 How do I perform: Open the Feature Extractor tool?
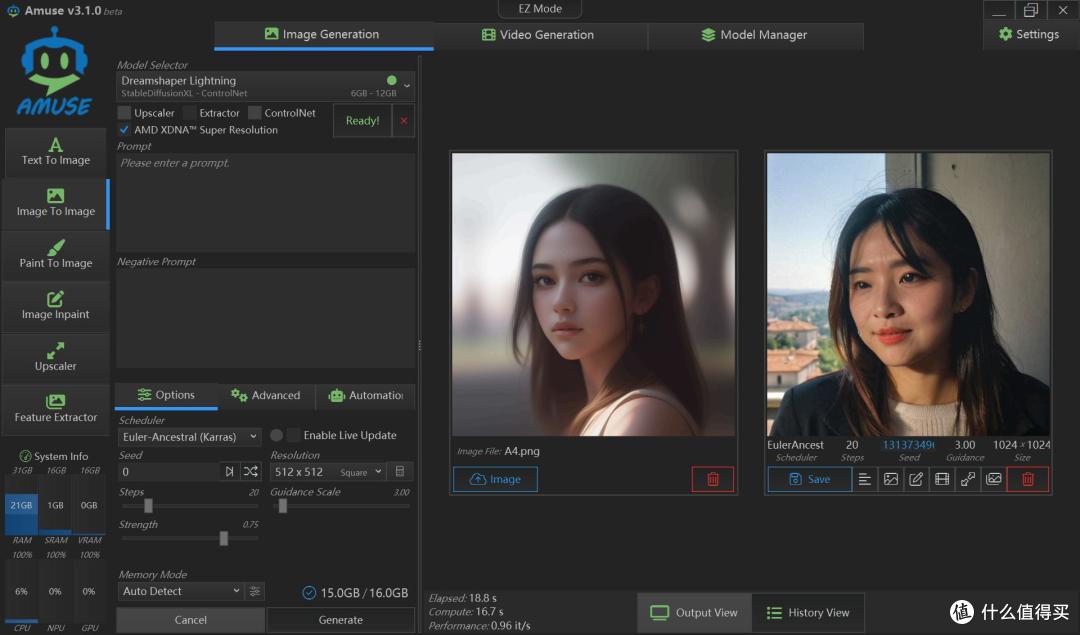tap(56, 409)
